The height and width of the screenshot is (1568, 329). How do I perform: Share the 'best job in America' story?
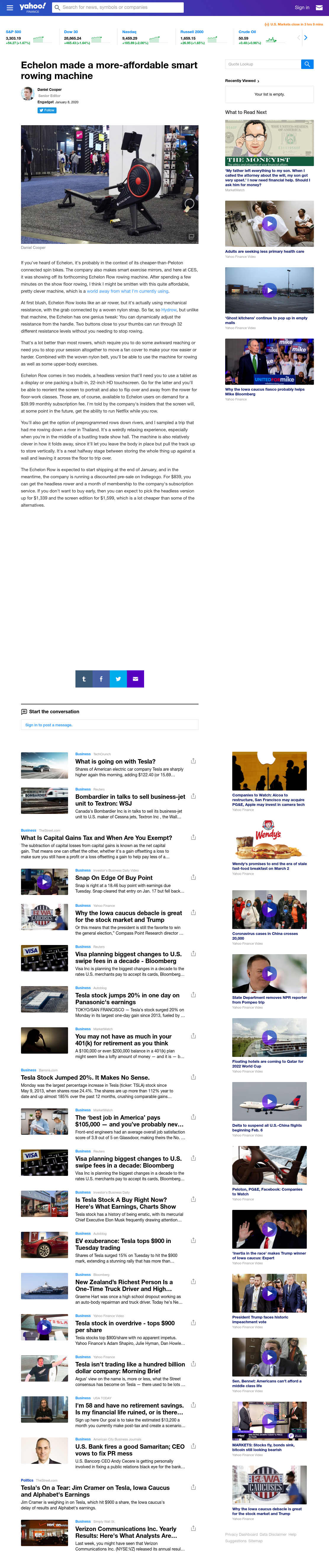(x=193, y=1117)
